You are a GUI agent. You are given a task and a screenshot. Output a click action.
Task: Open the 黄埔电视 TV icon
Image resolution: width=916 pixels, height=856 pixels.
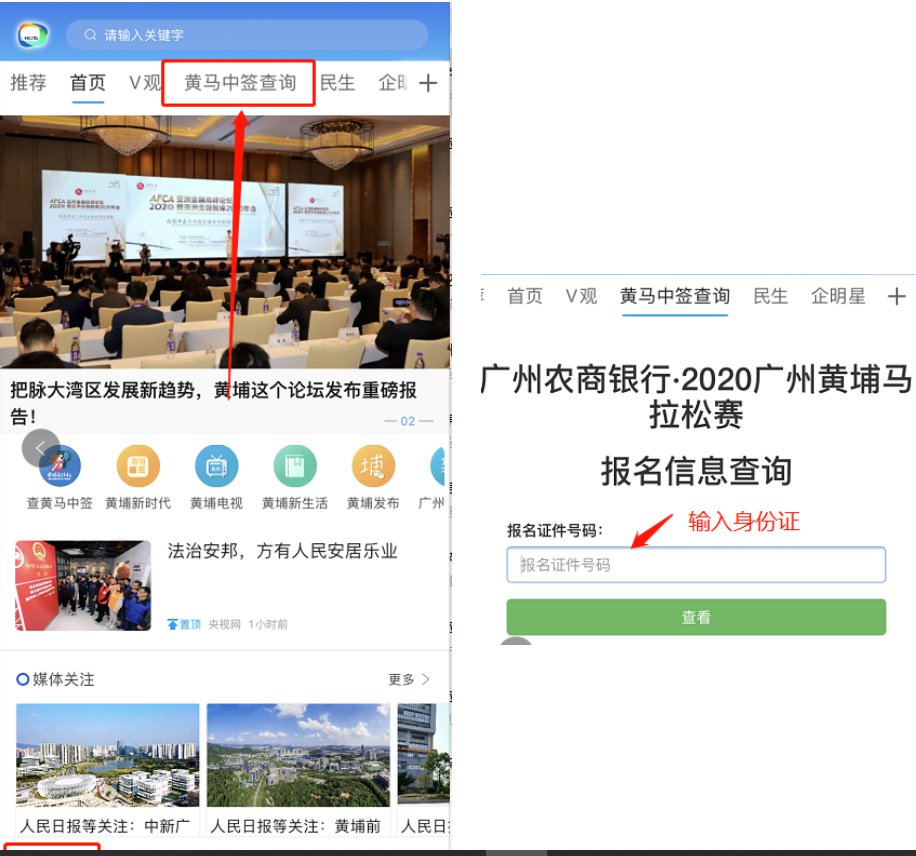(216, 466)
